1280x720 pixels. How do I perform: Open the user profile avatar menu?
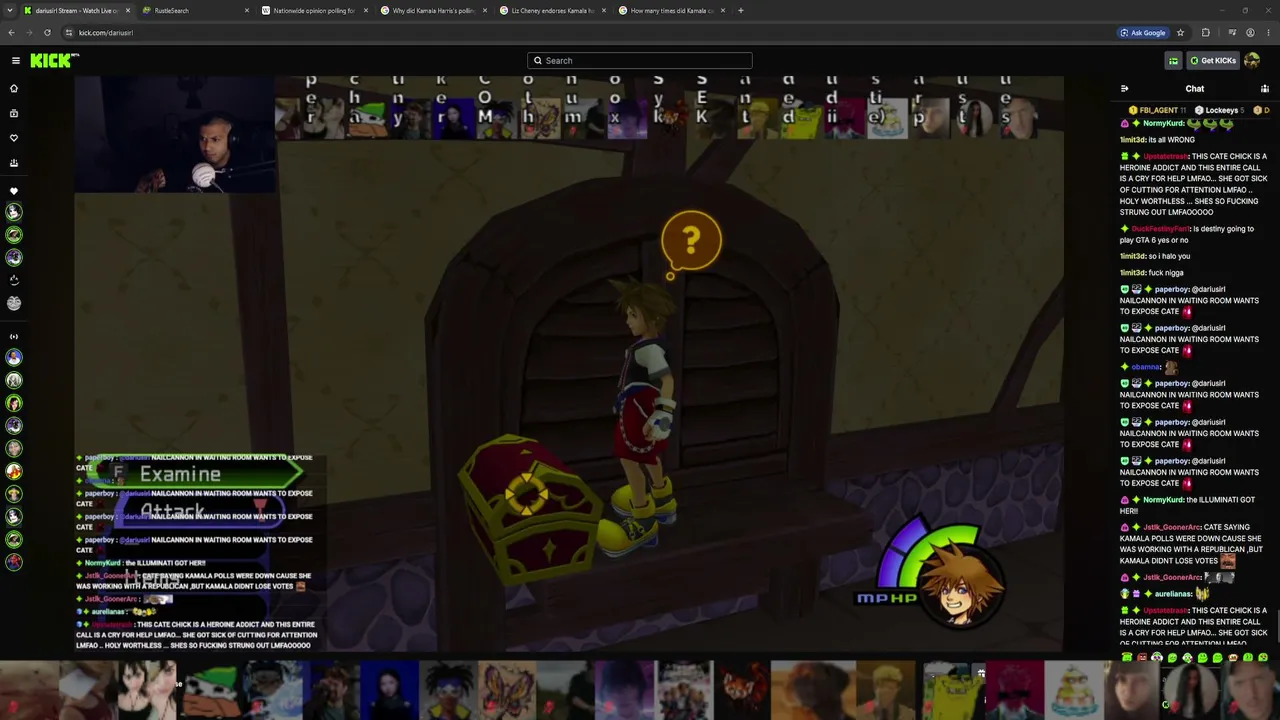coord(1252,61)
